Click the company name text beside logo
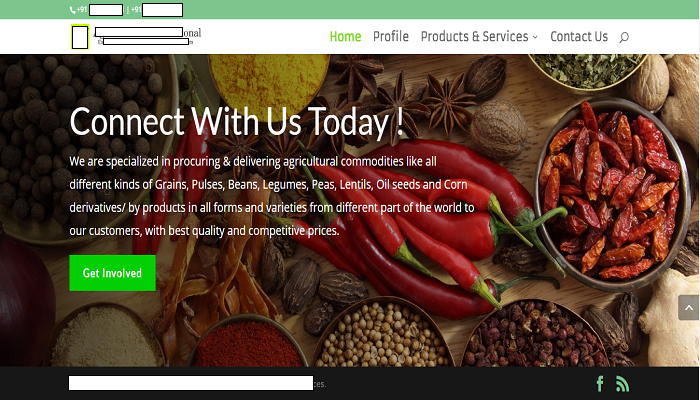 pos(148,32)
